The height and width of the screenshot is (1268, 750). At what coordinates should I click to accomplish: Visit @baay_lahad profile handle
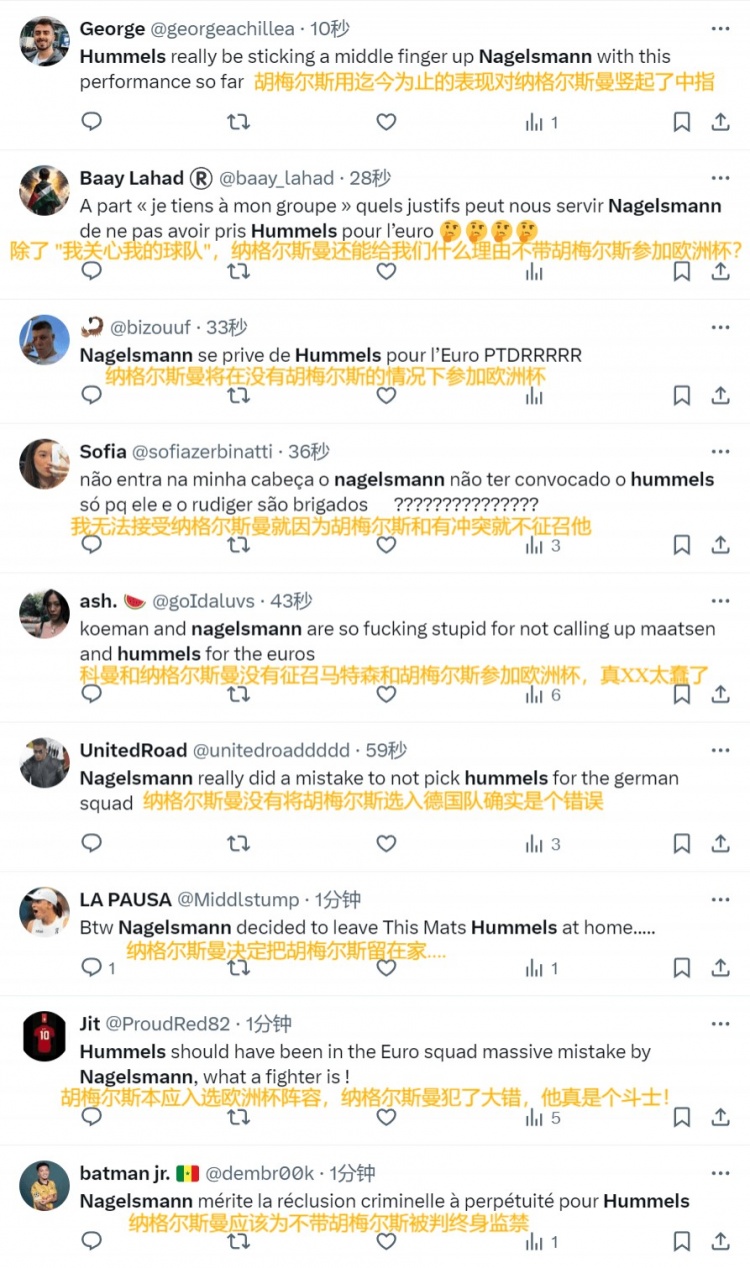pos(276,178)
